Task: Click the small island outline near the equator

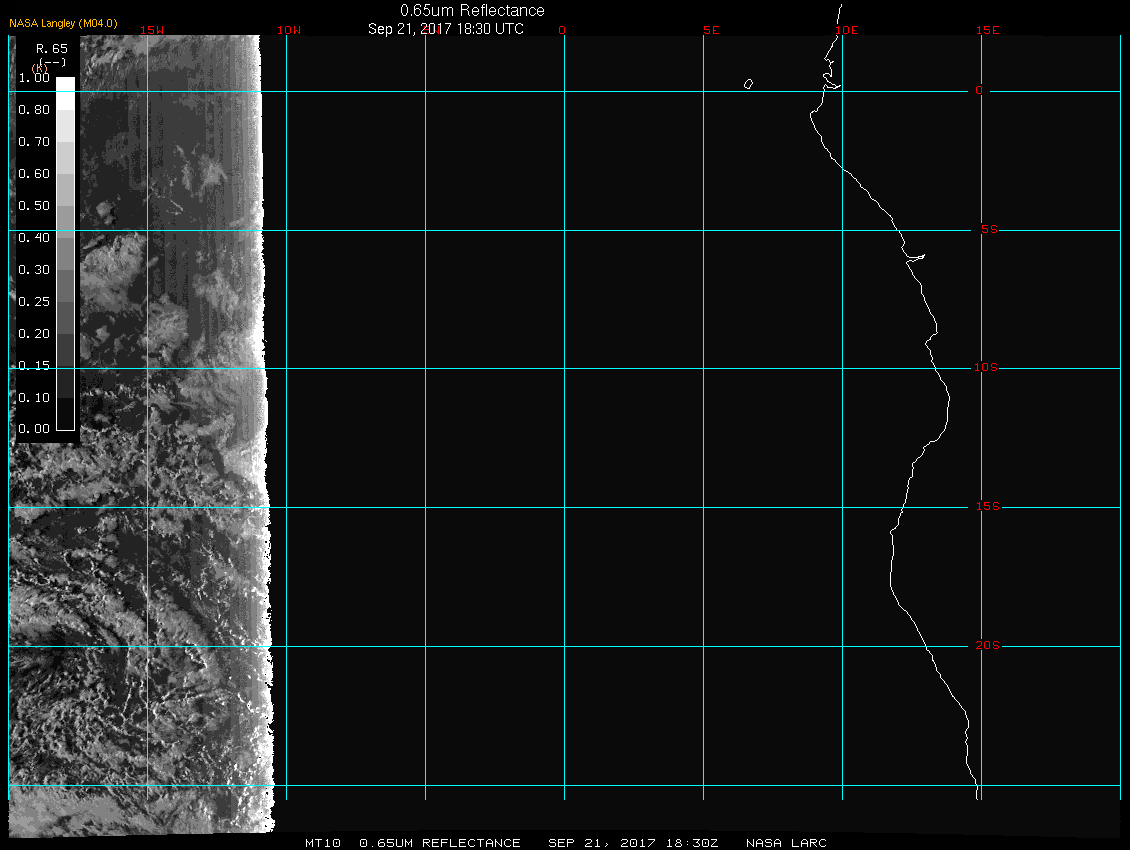Action: pos(749,84)
